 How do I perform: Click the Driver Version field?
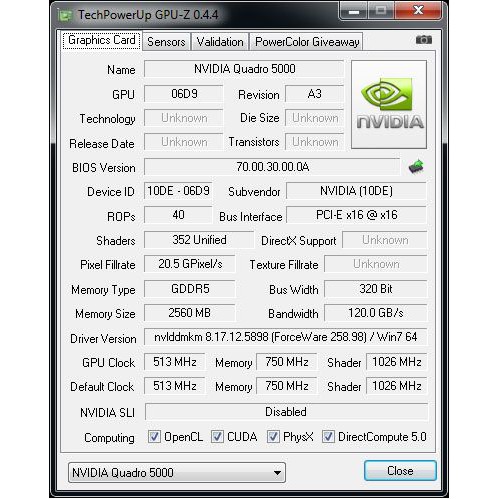pyautogui.click(x=286, y=337)
